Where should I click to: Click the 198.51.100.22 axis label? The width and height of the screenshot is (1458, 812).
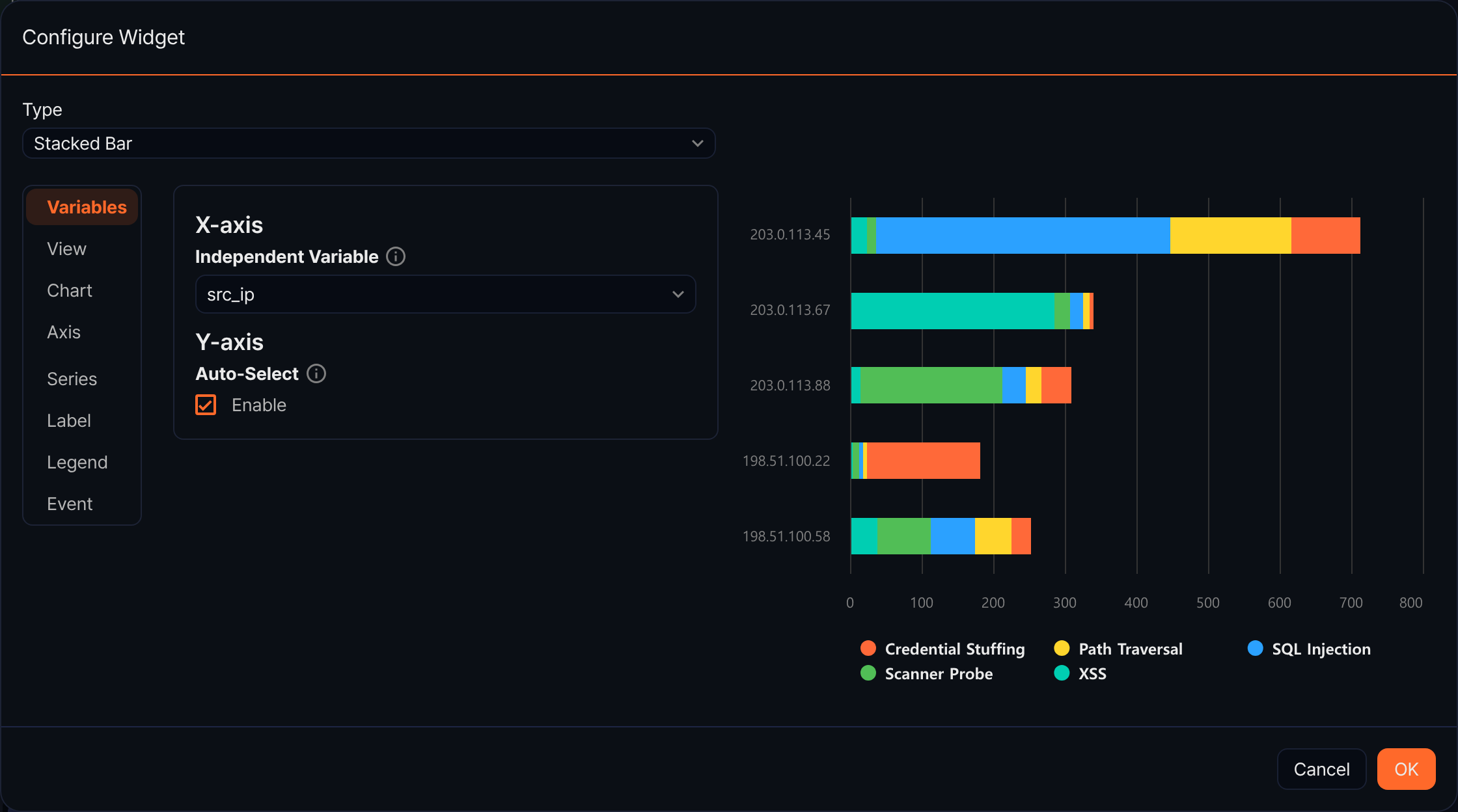tap(786, 461)
